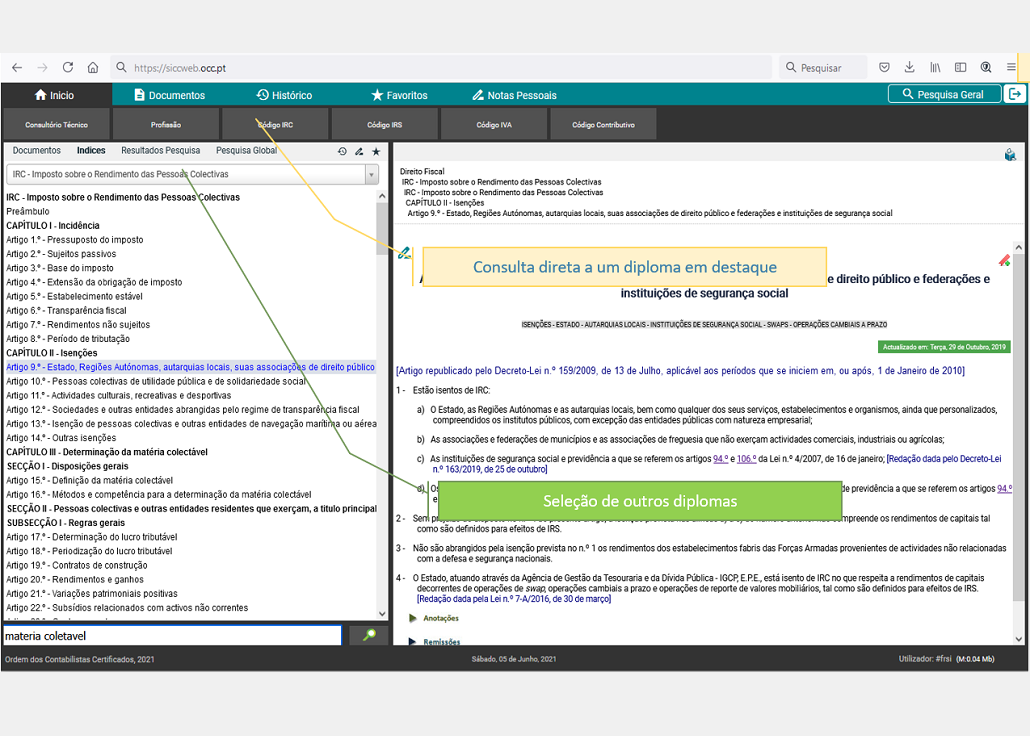Screen dimensions: 1030x736
Task: Open the browser downloads icon
Action: (909, 68)
